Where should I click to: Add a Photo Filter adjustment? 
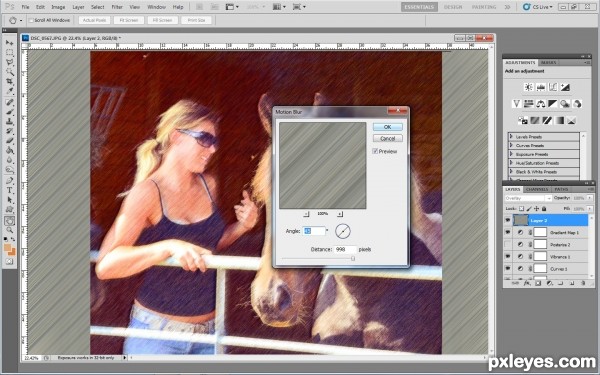pyautogui.click(x=565, y=104)
